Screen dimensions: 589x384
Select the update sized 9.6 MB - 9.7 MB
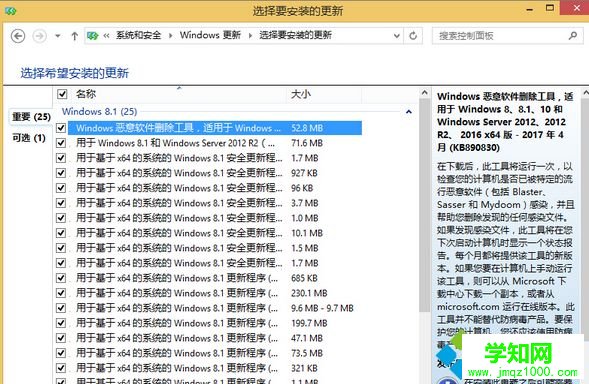tap(215, 308)
